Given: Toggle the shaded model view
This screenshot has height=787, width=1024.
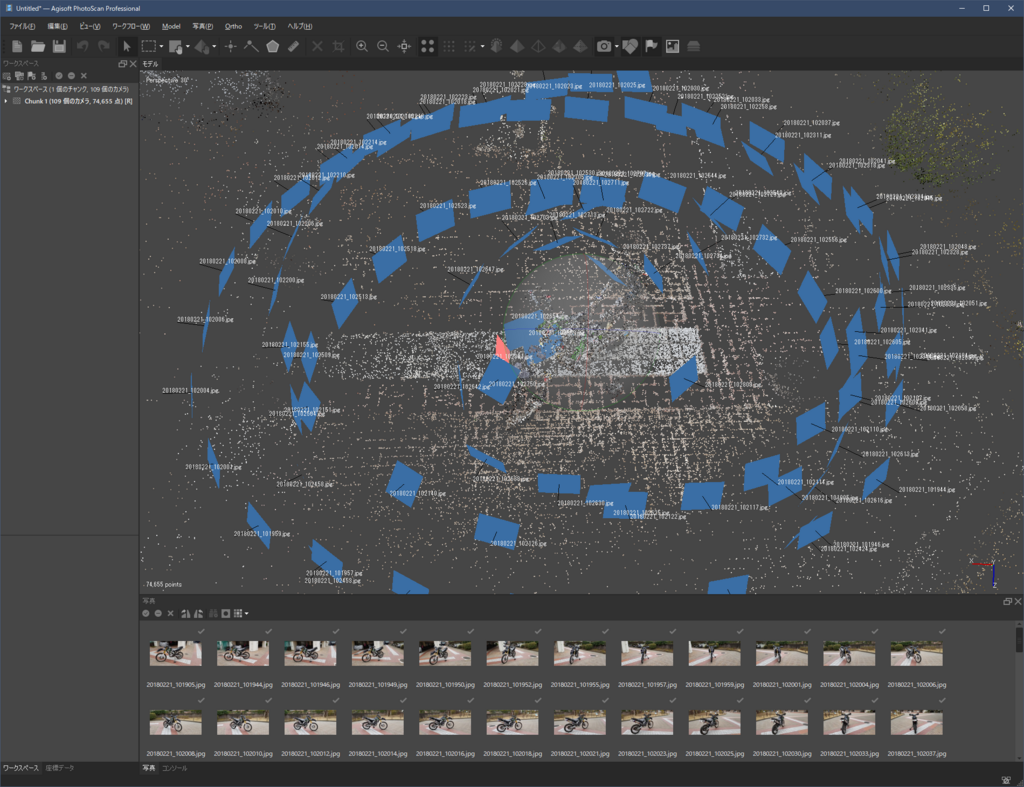Looking at the screenshot, I should [x=517, y=46].
